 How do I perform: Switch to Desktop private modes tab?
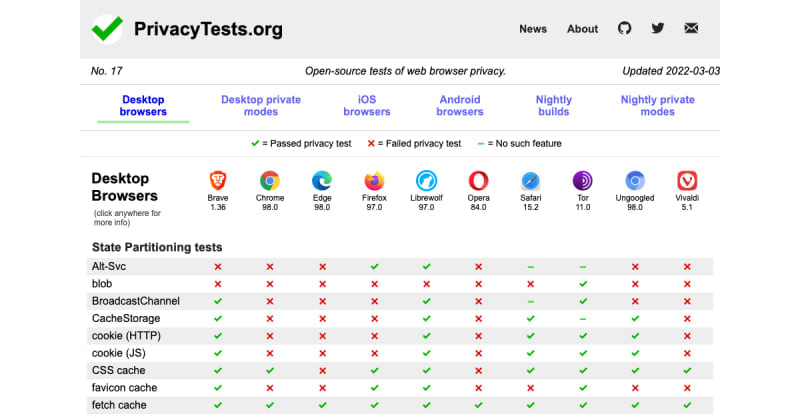point(260,106)
